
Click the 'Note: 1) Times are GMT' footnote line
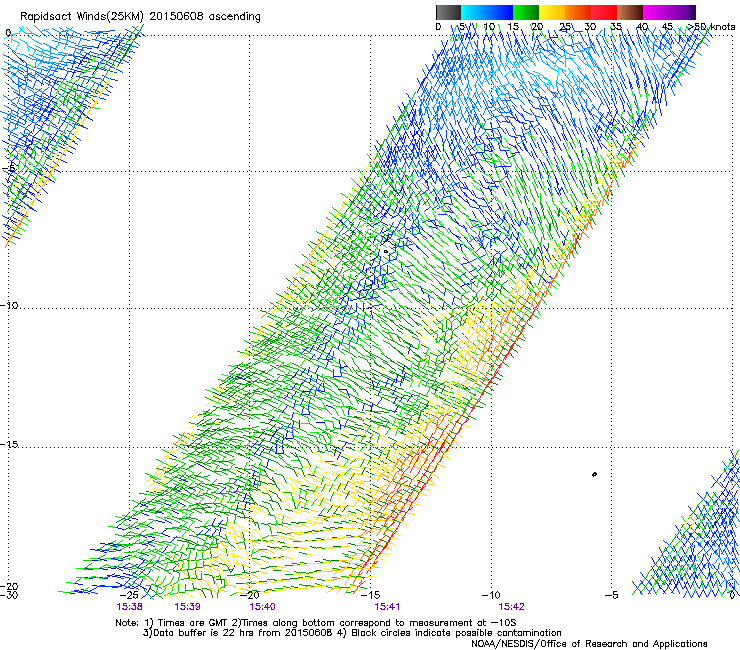coord(316,623)
